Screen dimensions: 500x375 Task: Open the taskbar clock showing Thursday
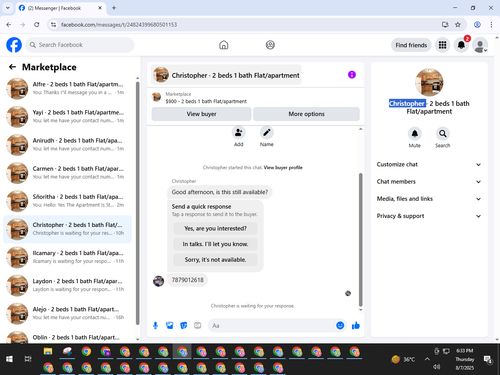(465, 359)
